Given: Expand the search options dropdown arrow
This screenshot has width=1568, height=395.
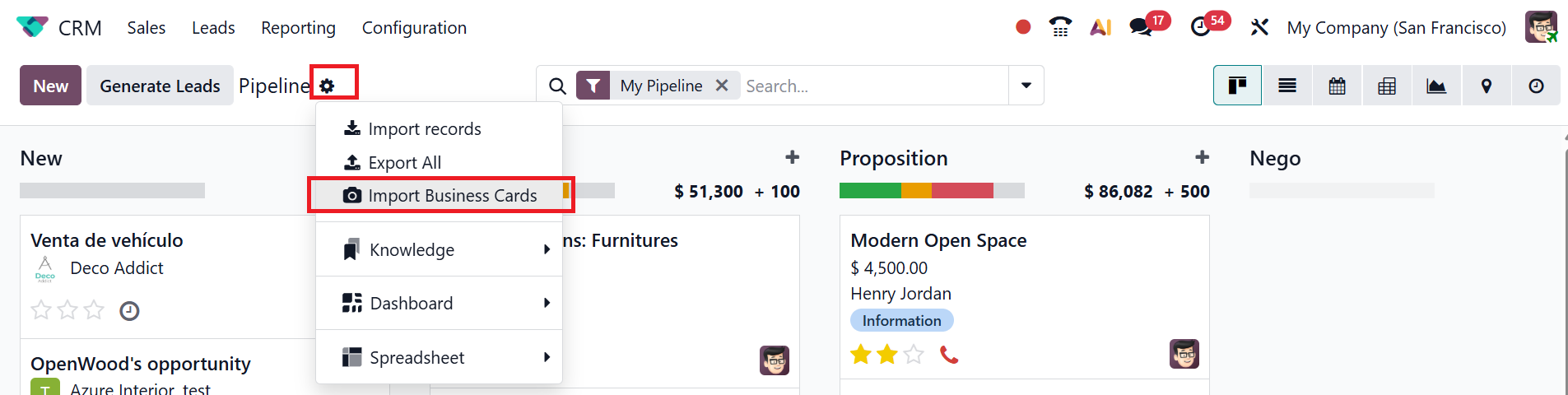Looking at the screenshot, I should [x=1026, y=86].
